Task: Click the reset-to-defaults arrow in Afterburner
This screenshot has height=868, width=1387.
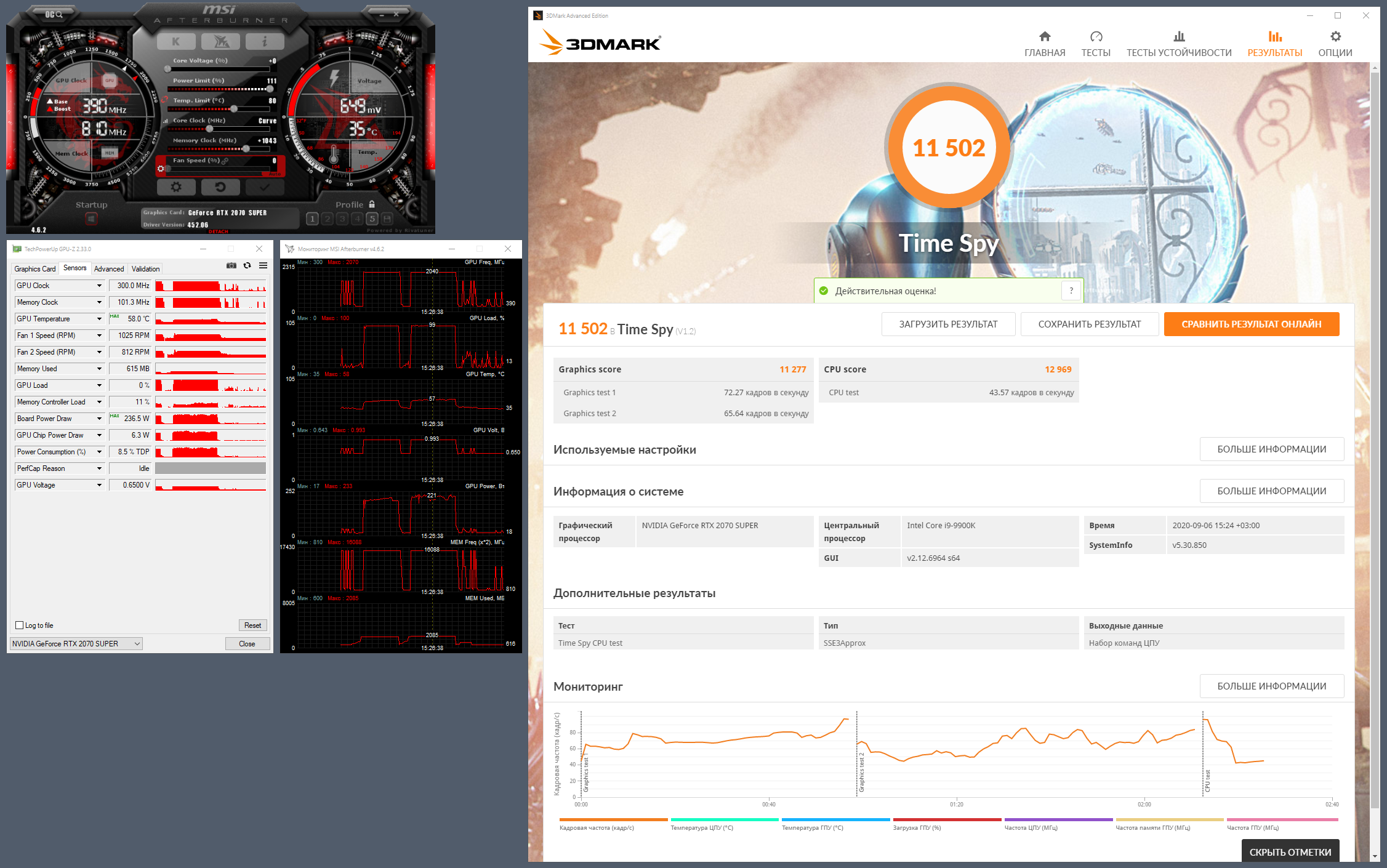Action: click(220, 187)
